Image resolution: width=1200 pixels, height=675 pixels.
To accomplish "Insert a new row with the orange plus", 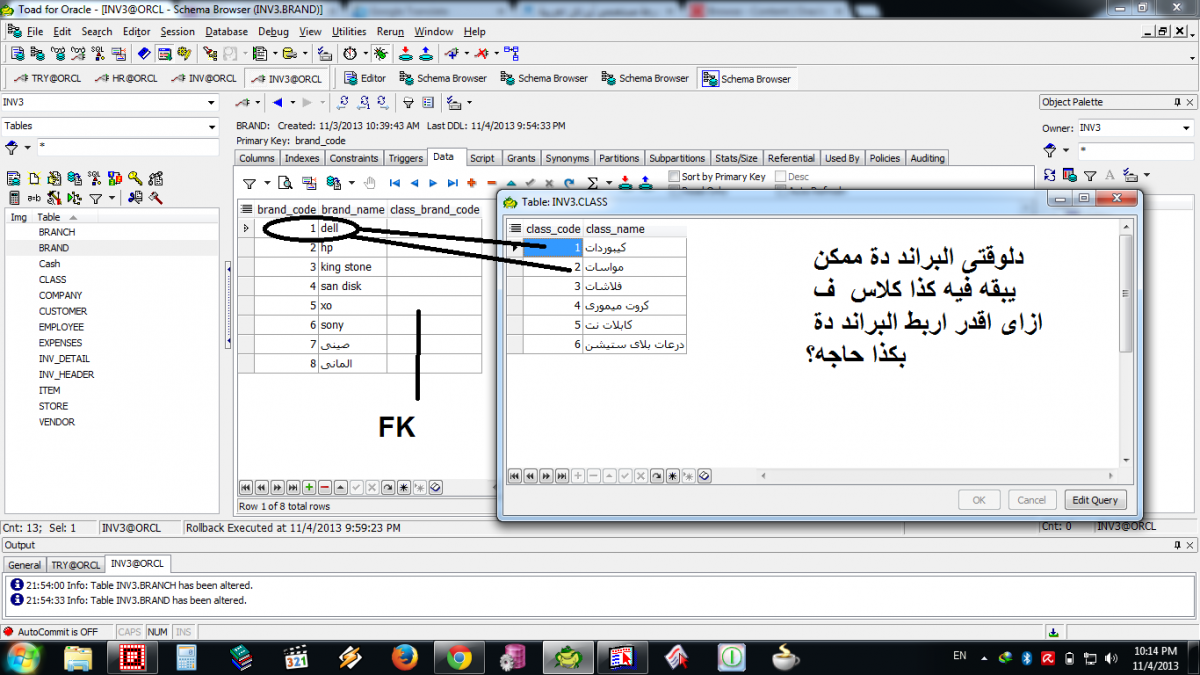I will click(471, 183).
